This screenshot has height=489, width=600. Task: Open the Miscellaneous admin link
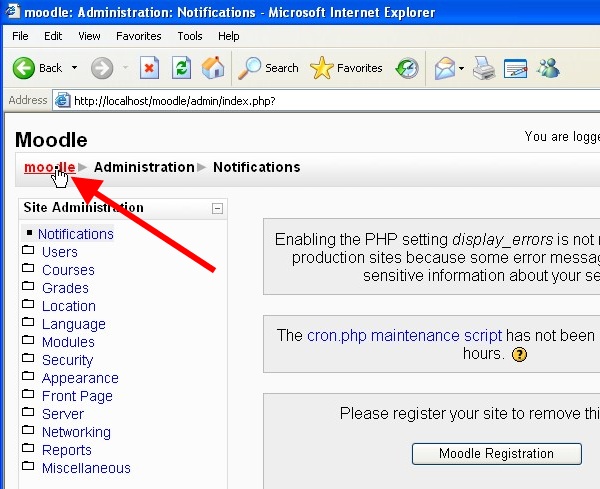pos(86,468)
